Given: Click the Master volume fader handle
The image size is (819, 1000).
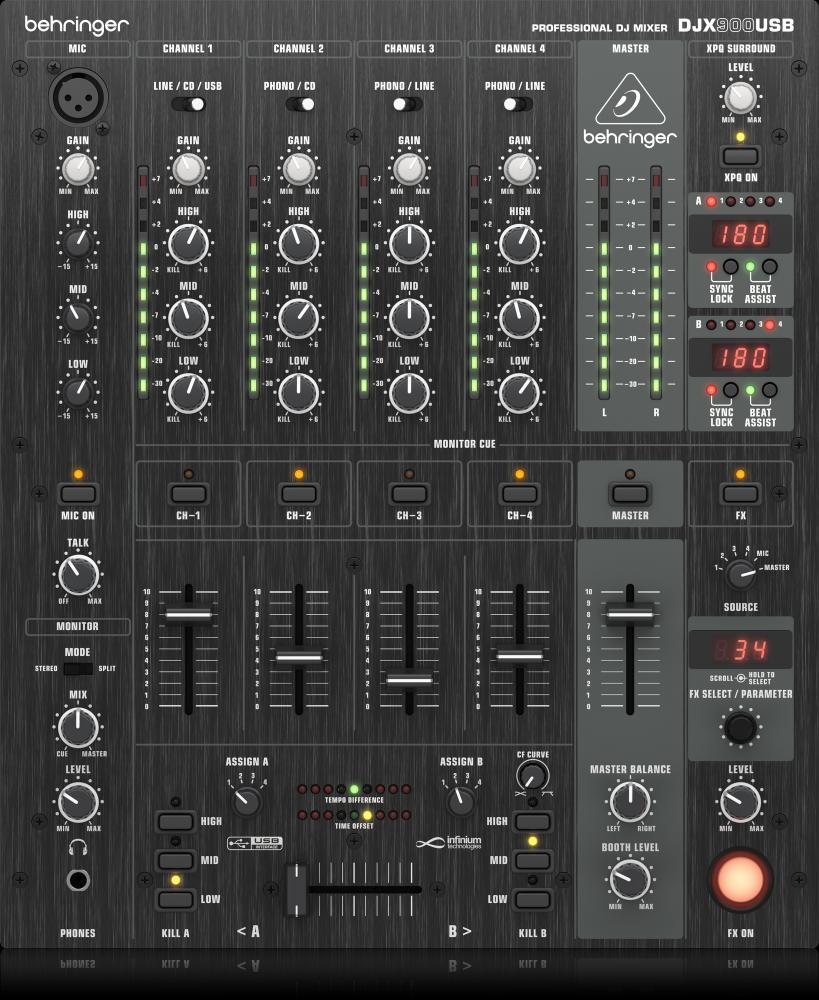Looking at the screenshot, I should (630, 613).
